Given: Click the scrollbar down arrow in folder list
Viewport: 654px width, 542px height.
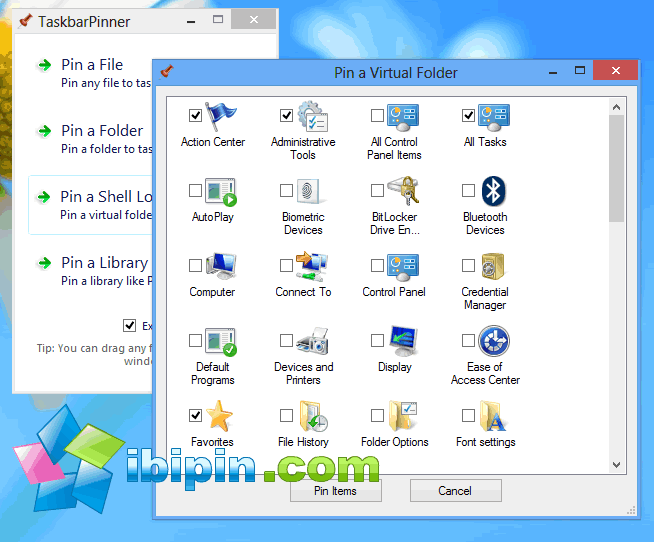Looking at the screenshot, I should [x=616, y=465].
